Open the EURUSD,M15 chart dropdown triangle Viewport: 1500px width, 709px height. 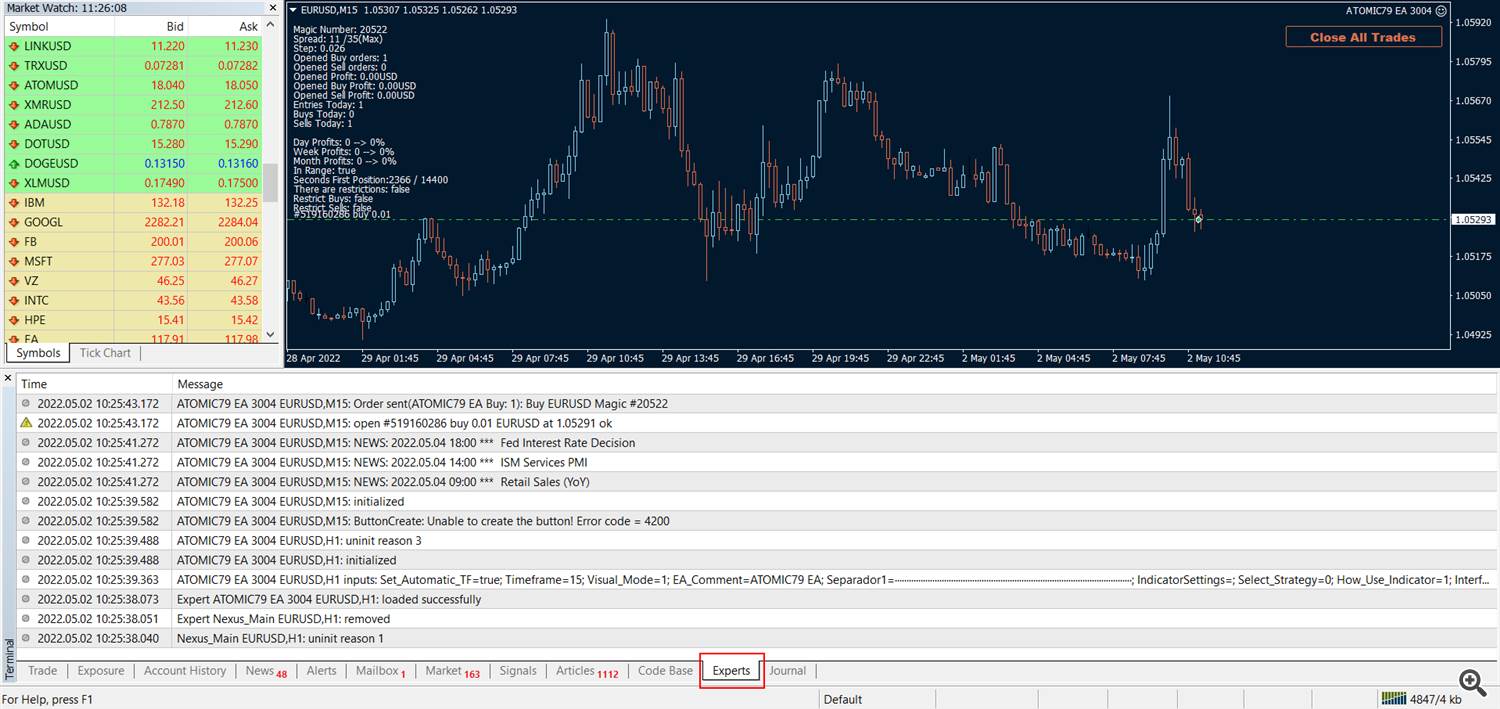click(x=293, y=10)
